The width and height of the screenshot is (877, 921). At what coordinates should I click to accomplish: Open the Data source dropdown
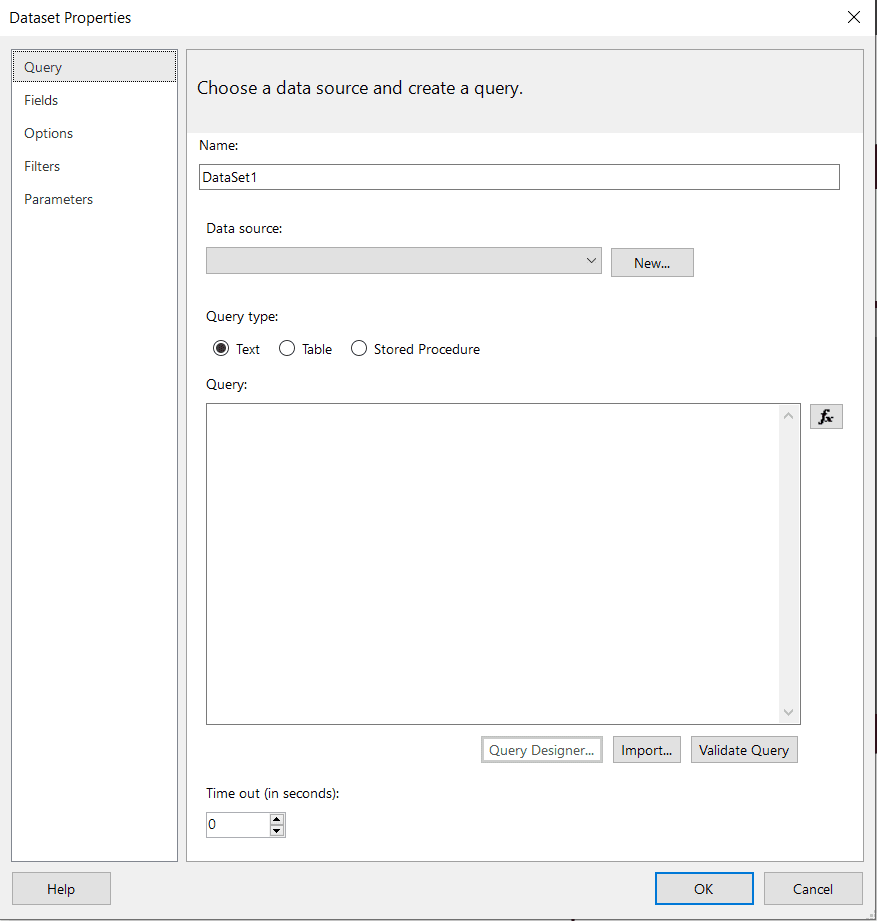(404, 260)
